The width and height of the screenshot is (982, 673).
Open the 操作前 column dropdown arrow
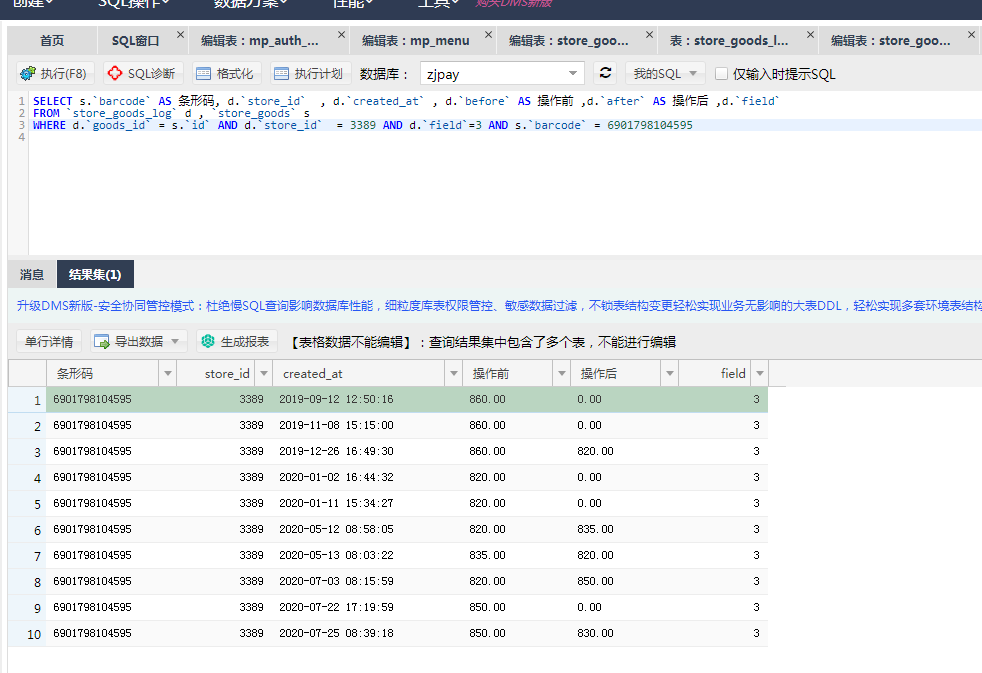coord(562,374)
